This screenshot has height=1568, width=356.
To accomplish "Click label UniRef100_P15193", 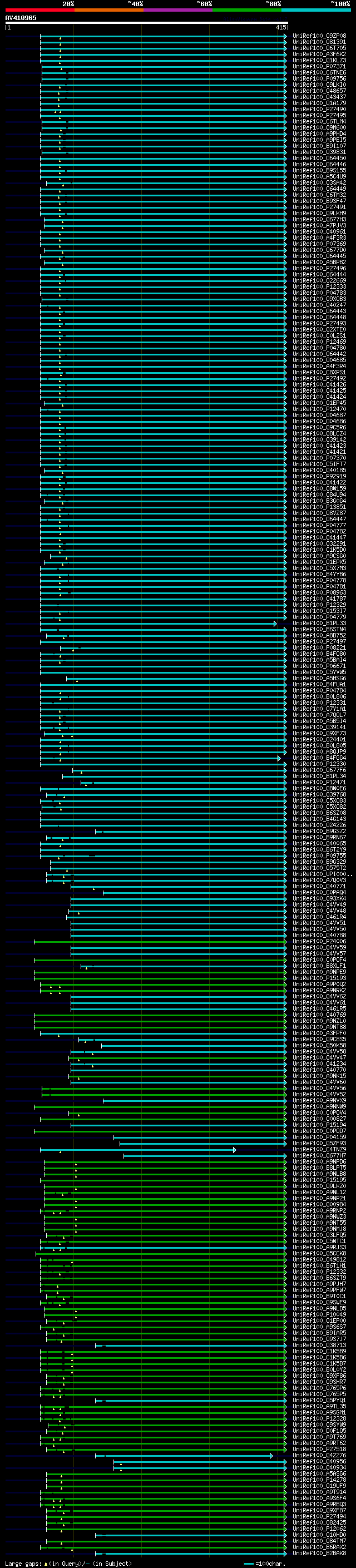I will click(319, 977).
